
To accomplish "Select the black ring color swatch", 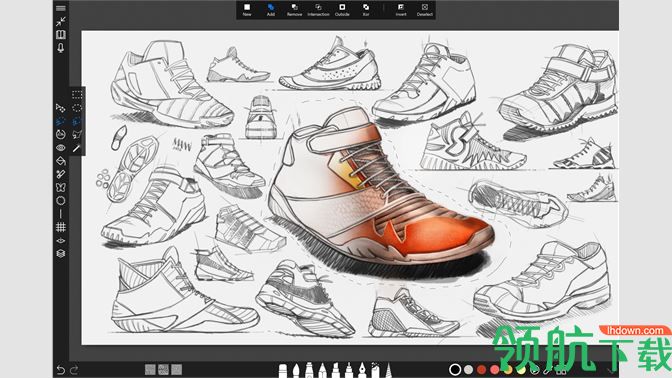I will [455, 369].
